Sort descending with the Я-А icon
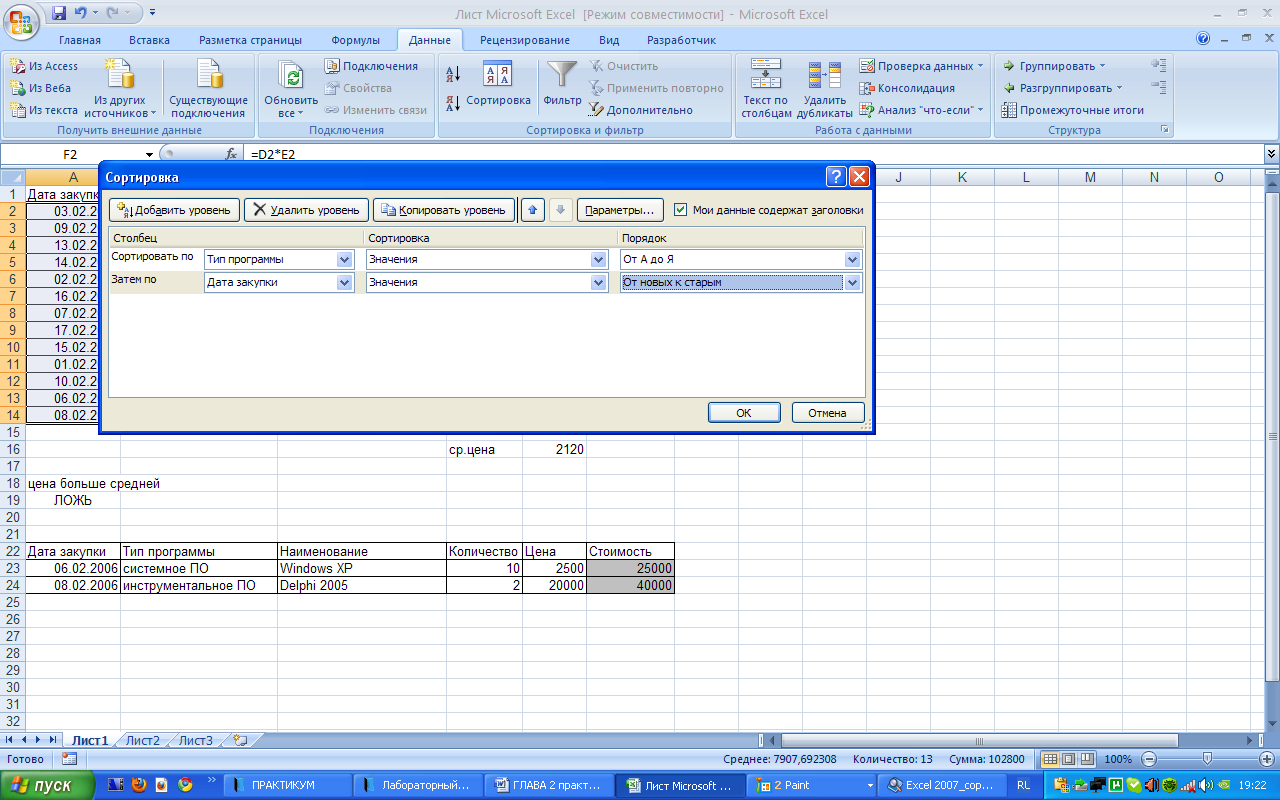Image resolution: width=1280 pixels, height=800 pixels. pos(452,102)
